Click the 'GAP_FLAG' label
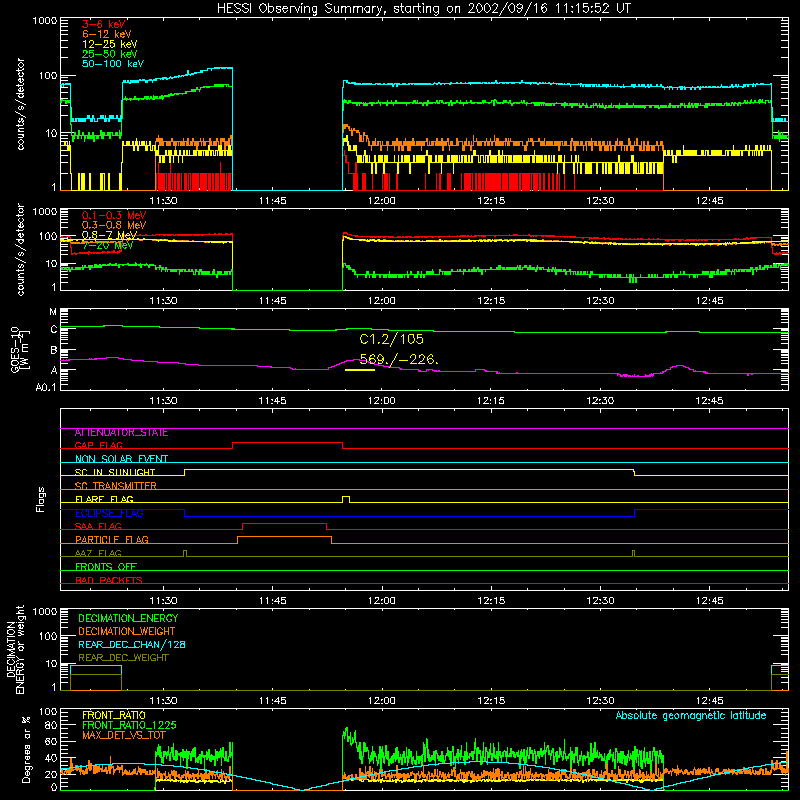Viewport: 800px width, 800px height. tap(98, 445)
